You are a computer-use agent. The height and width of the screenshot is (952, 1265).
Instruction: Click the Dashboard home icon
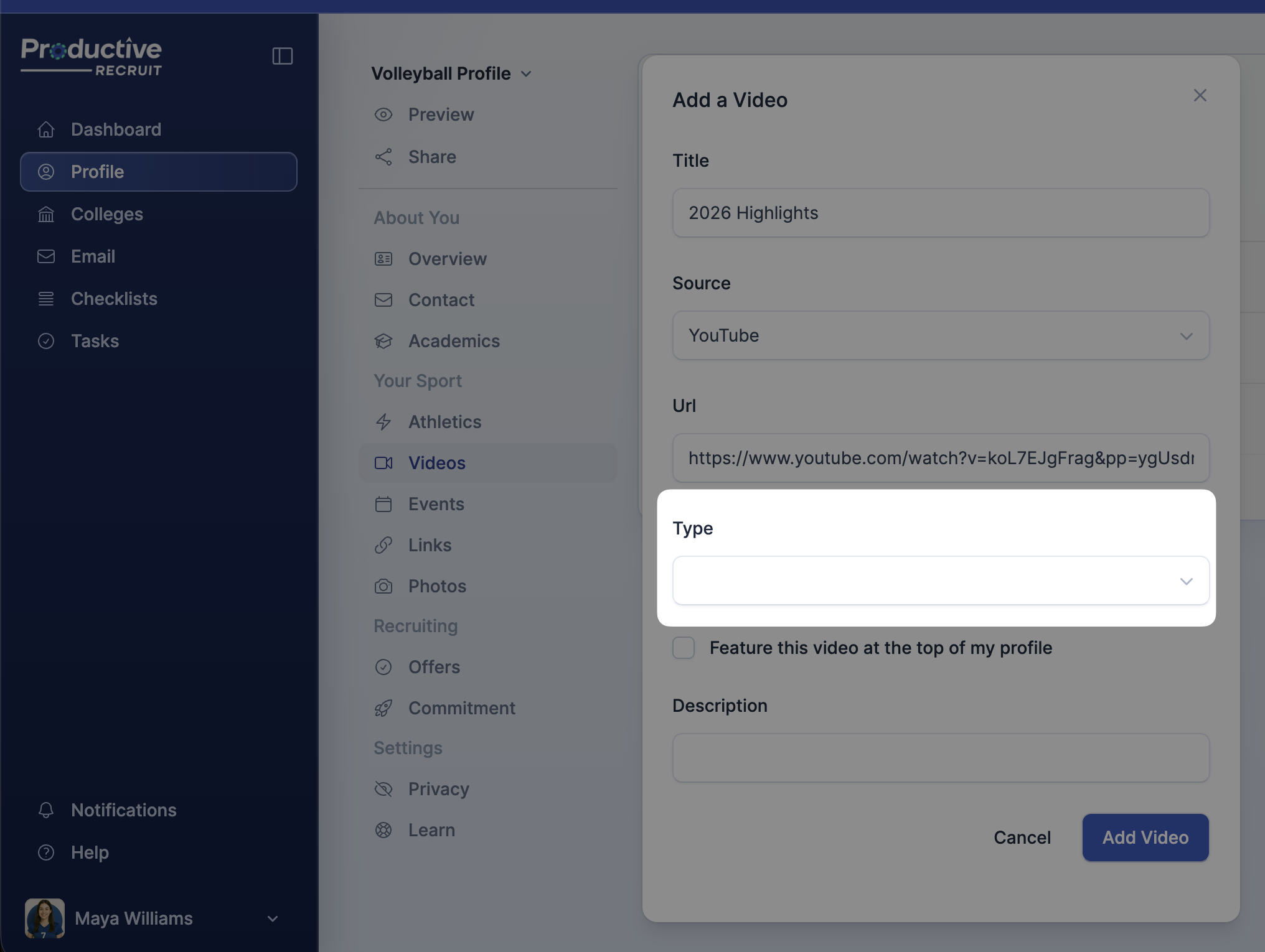coord(46,129)
